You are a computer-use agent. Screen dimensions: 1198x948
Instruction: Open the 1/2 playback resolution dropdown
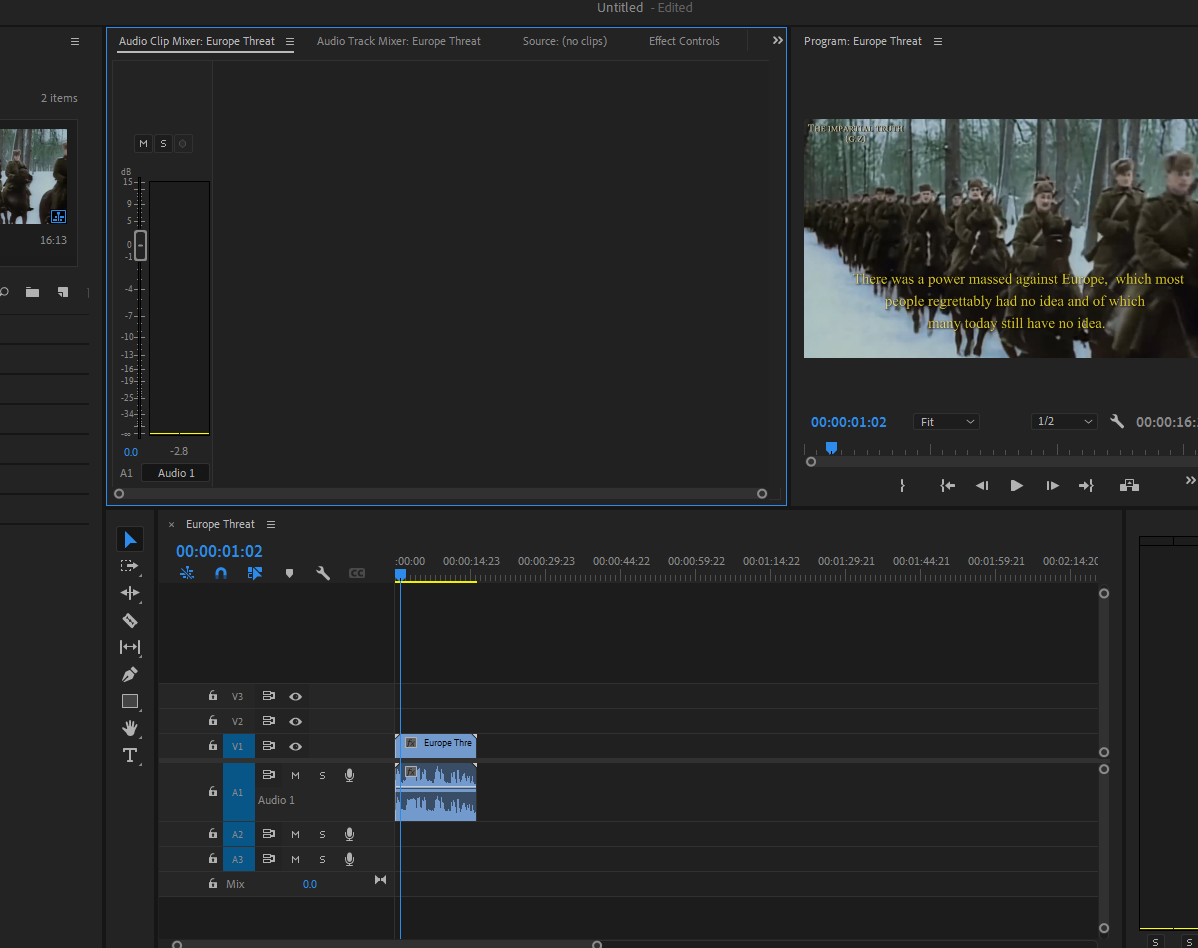[1063, 421]
